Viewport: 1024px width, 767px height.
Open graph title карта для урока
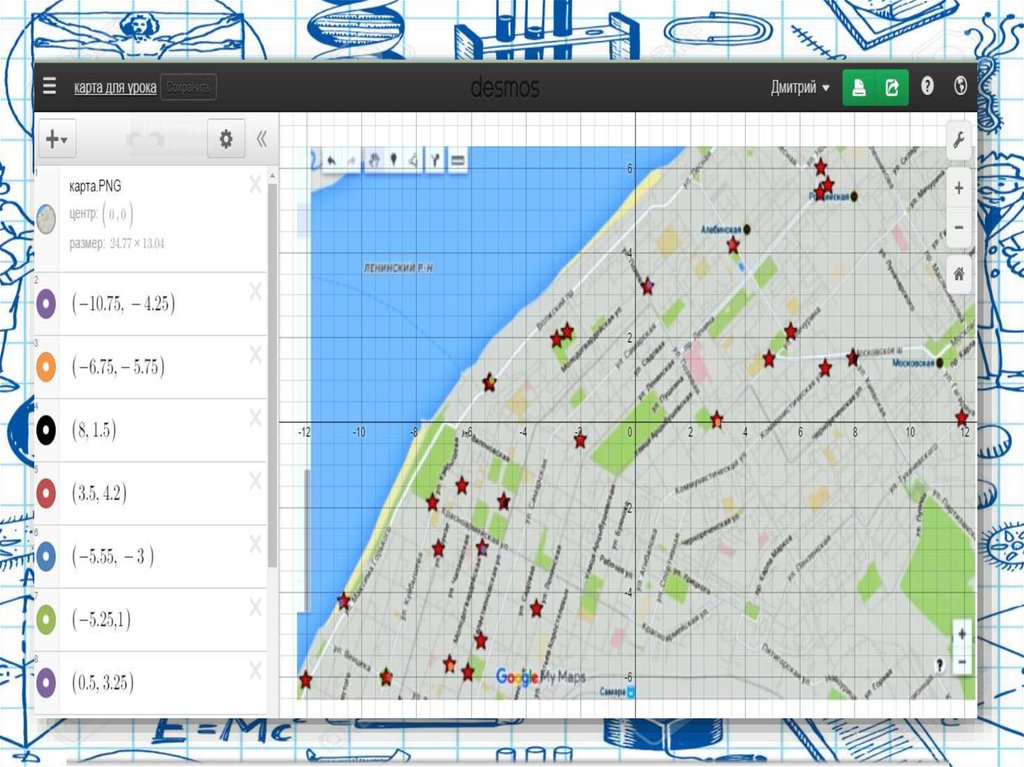(x=115, y=88)
